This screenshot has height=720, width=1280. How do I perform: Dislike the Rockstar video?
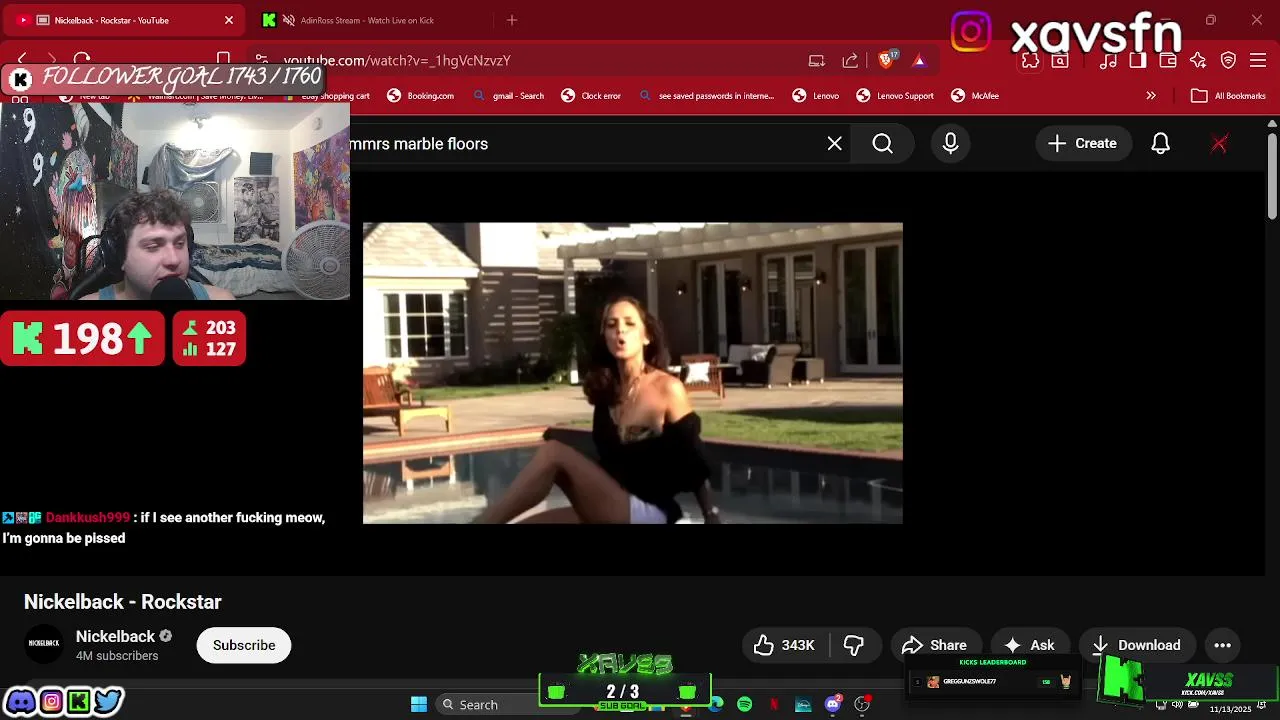pos(855,645)
